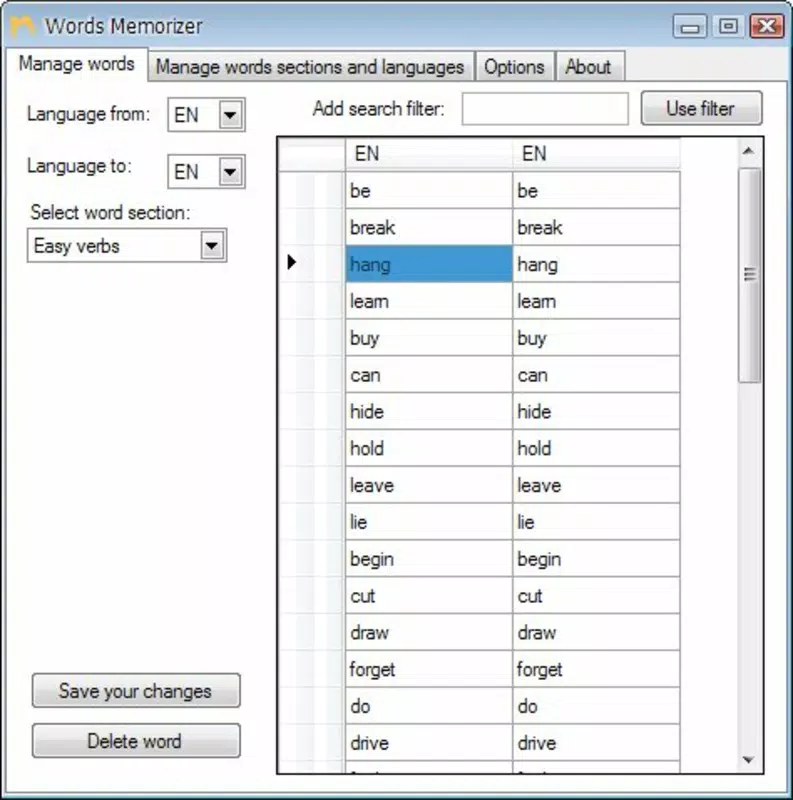Image resolution: width=793 pixels, height=800 pixels.
Task: Select the 'lie' cell in first column
Action: (x=429, y=521)
